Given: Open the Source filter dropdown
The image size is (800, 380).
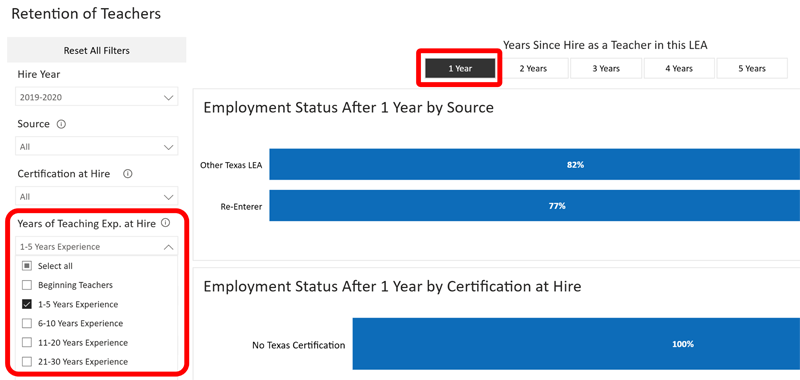Looking at the screenshot, I should click(x=96, y=147).
